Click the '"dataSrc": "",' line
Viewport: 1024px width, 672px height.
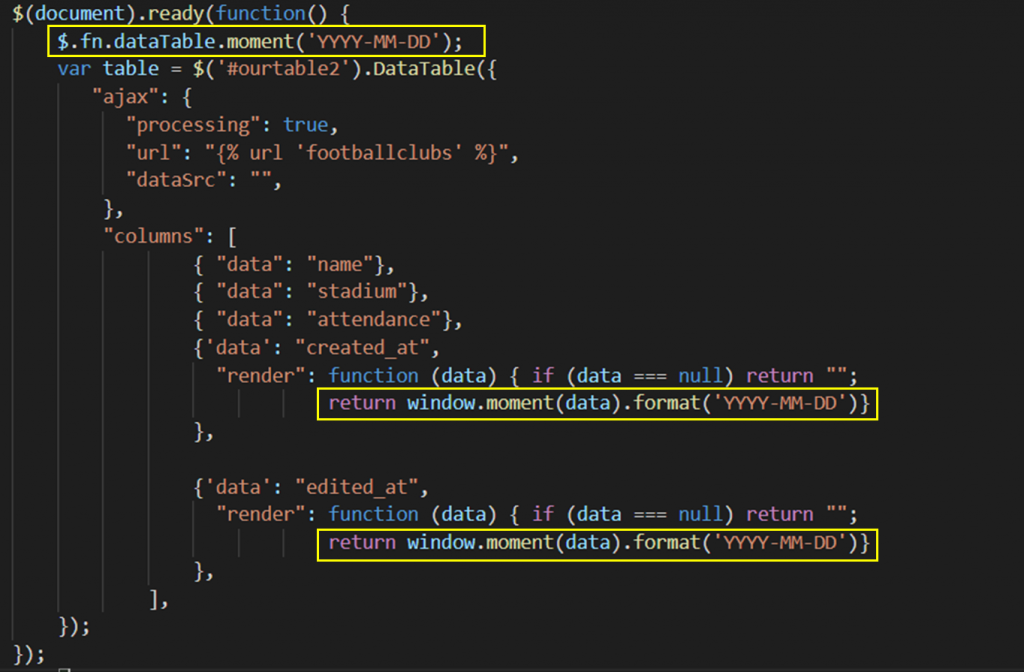pyautogui.click(x=204, y=180)
